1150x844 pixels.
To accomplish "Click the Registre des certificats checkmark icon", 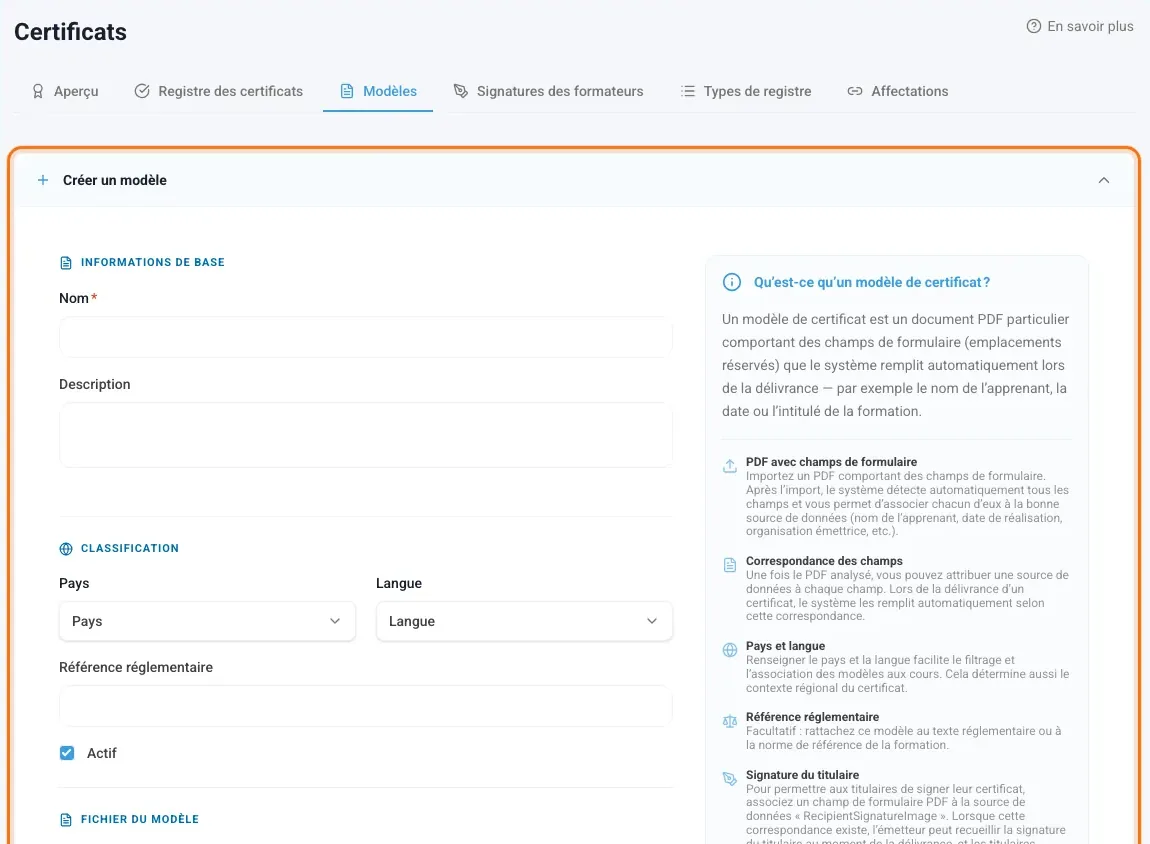I will [x=142, y=91].
